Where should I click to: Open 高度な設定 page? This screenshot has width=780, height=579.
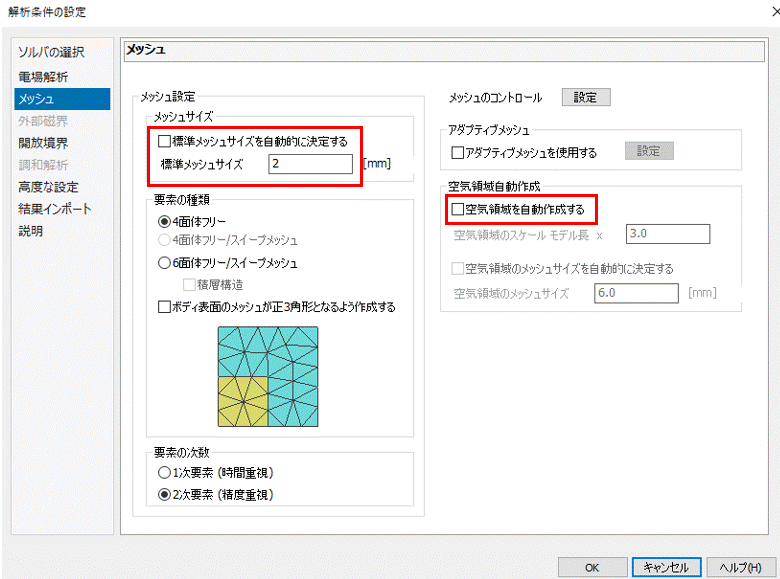click(x=47, y=186)
